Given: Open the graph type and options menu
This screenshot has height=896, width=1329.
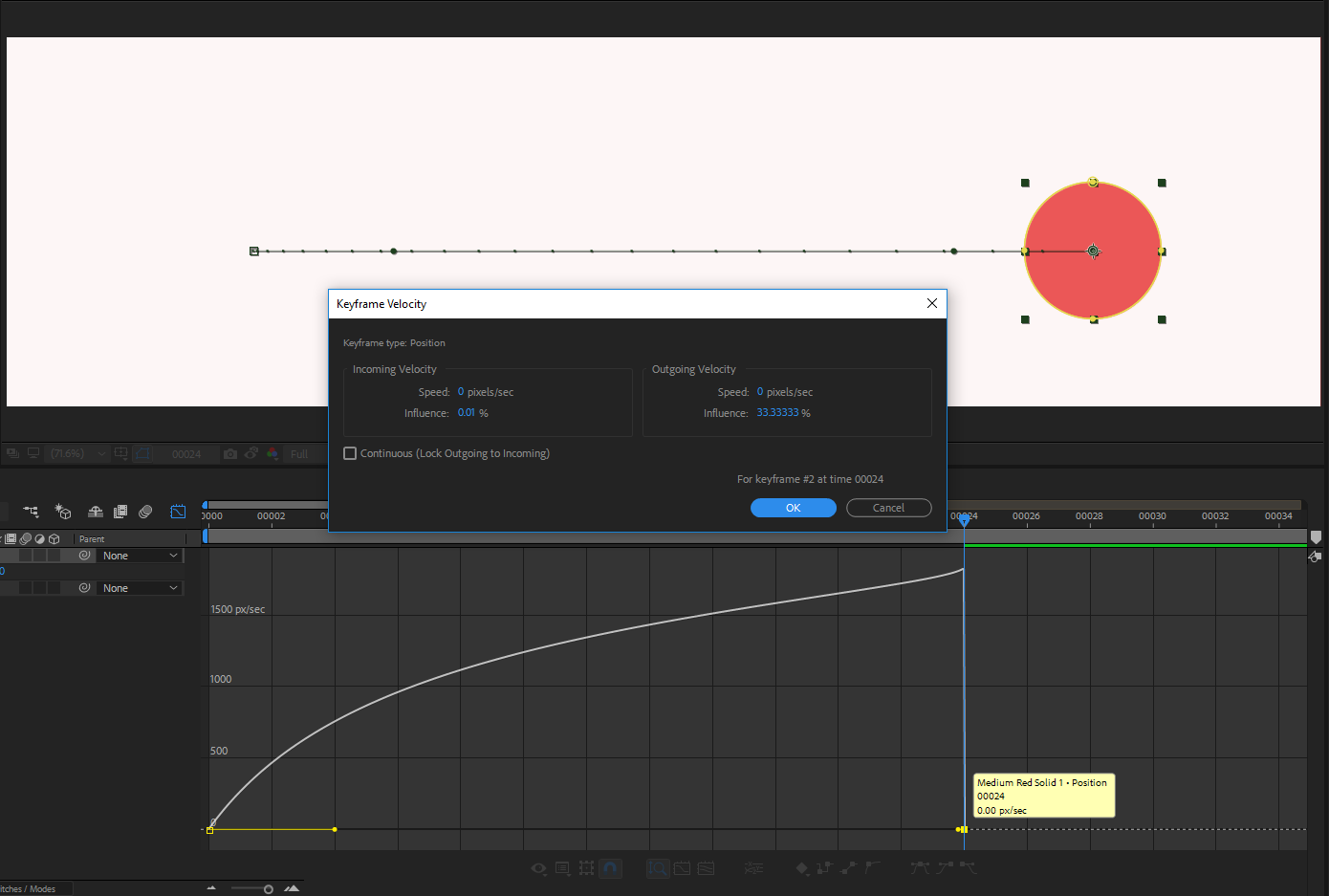Looking at the screenshot, I should click(562, 868).
